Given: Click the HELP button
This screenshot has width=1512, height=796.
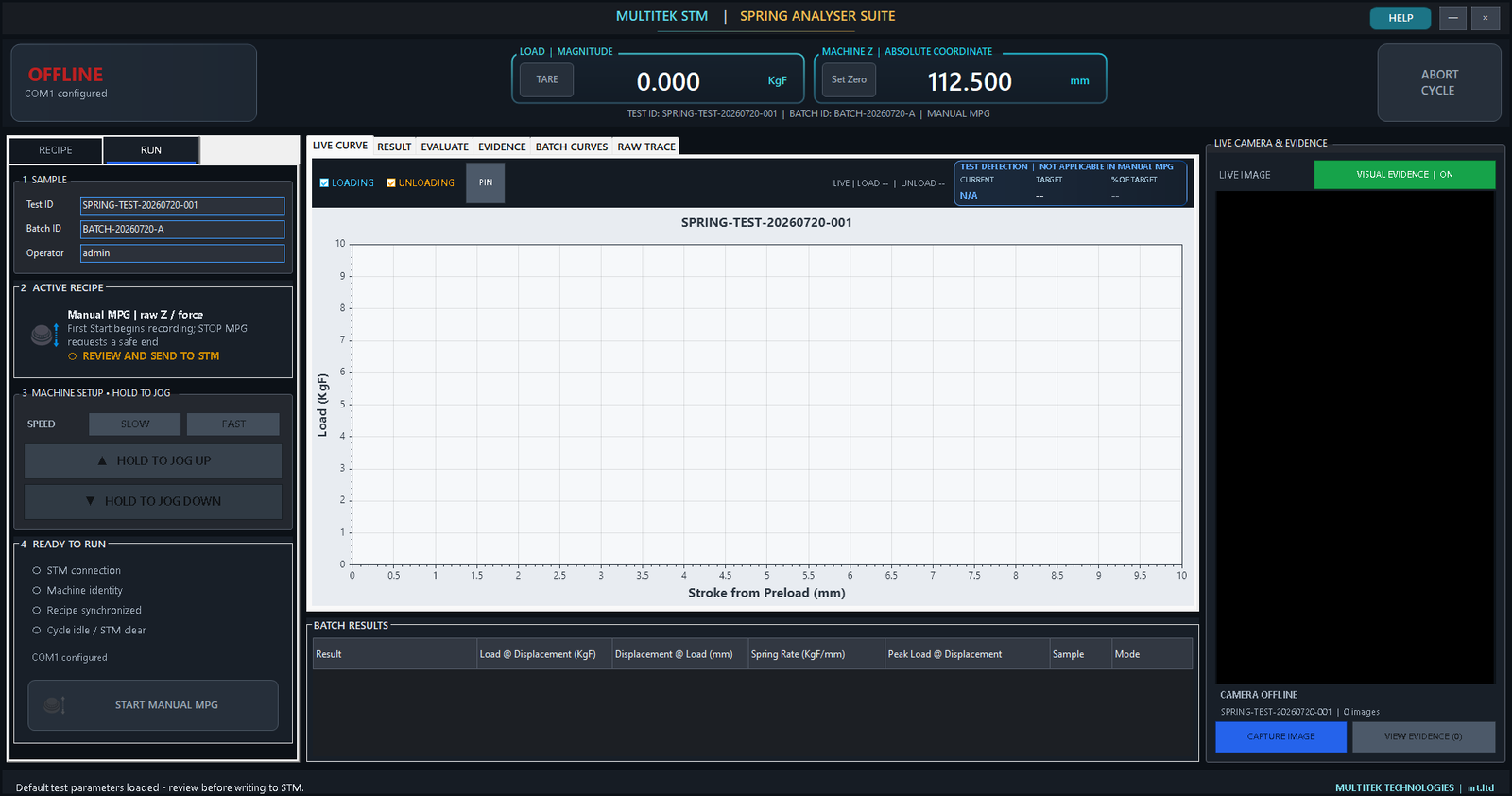Looking at the screenshot, I should coord(1400,18).
